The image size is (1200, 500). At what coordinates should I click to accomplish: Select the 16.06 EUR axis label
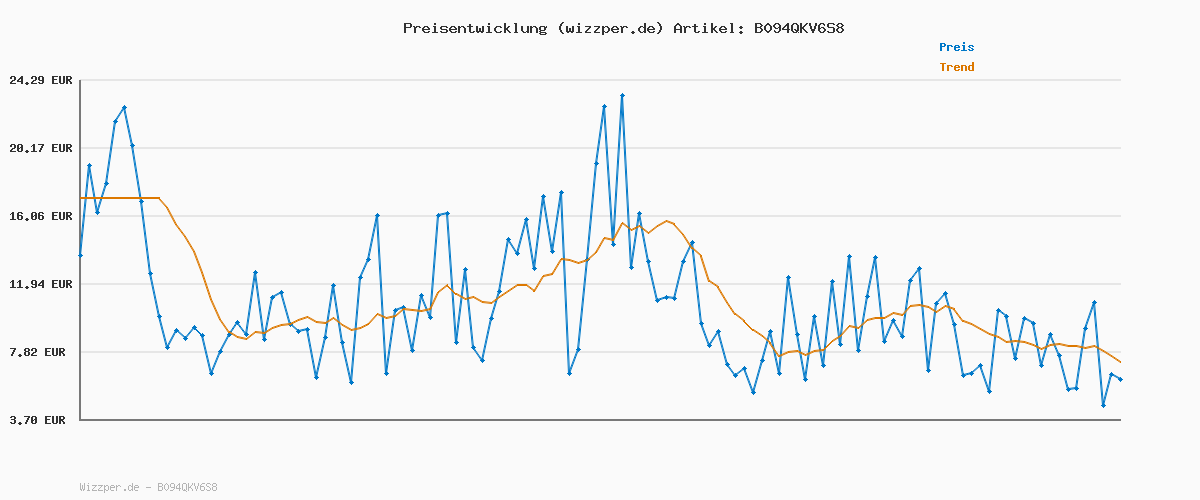[41, 216]
